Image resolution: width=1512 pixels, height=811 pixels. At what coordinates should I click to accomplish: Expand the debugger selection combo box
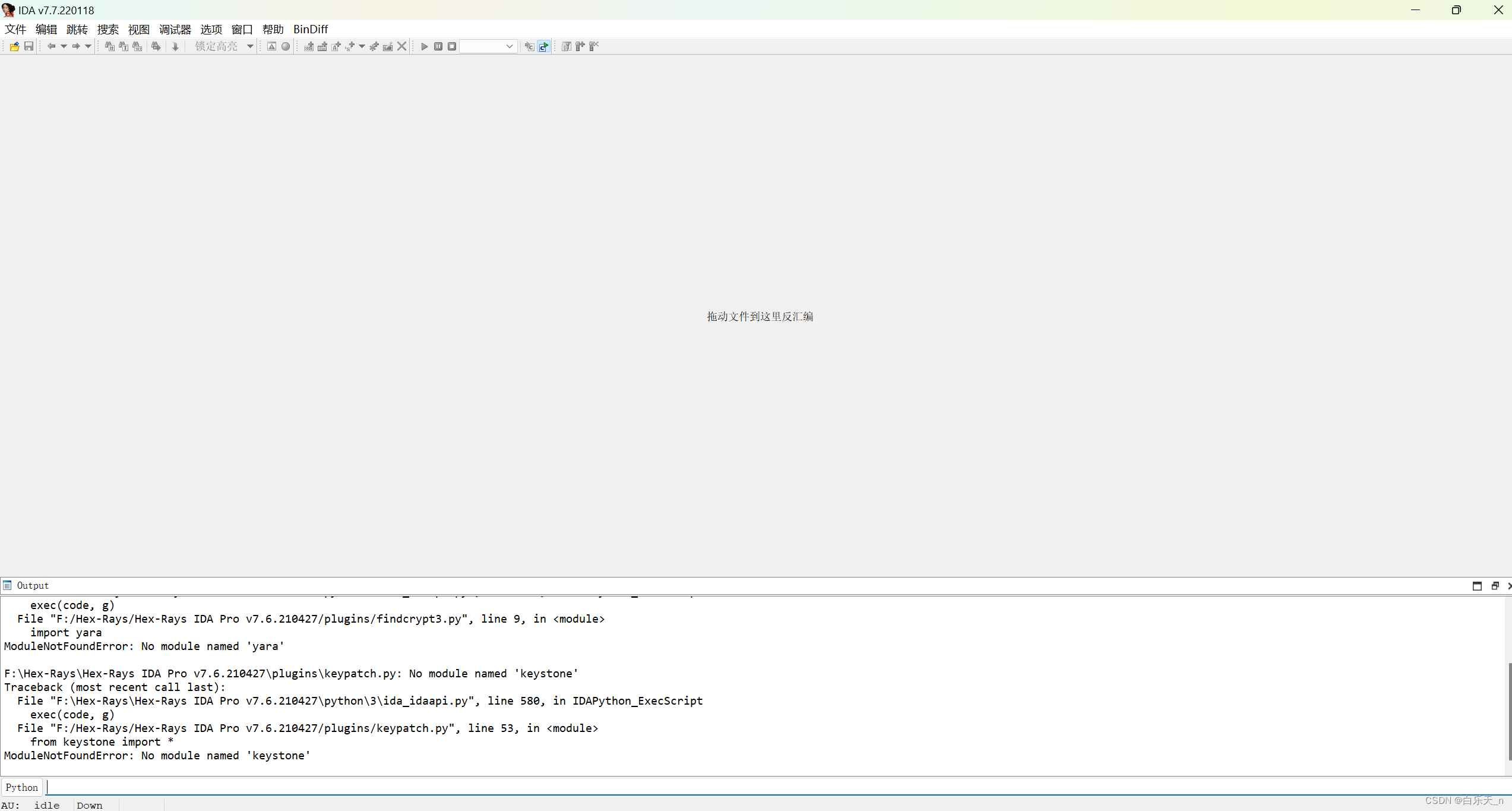click(509, 46)
